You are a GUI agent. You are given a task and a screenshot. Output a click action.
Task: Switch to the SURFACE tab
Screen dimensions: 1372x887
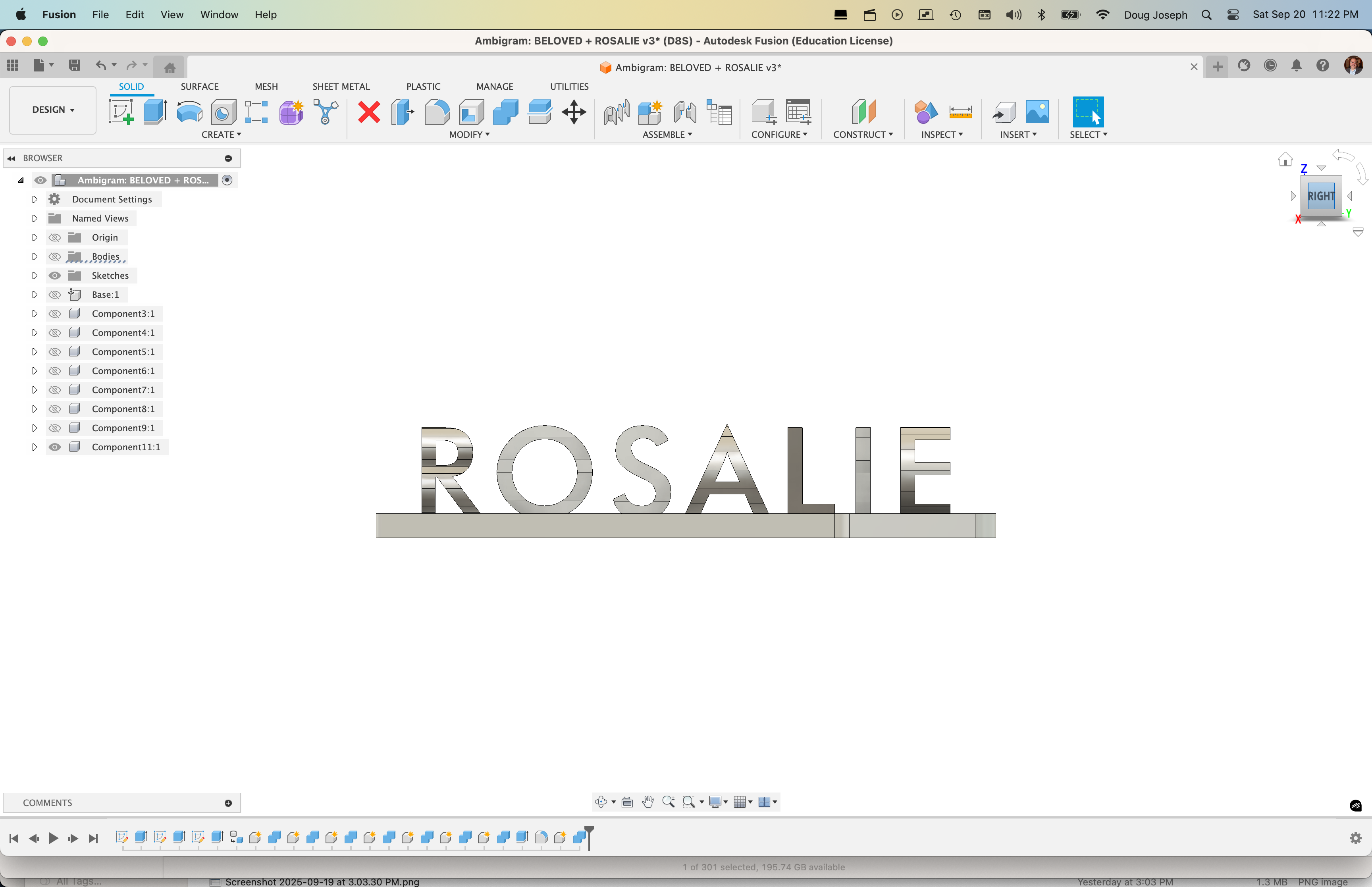pyautogui.click(x=200, y=87)
